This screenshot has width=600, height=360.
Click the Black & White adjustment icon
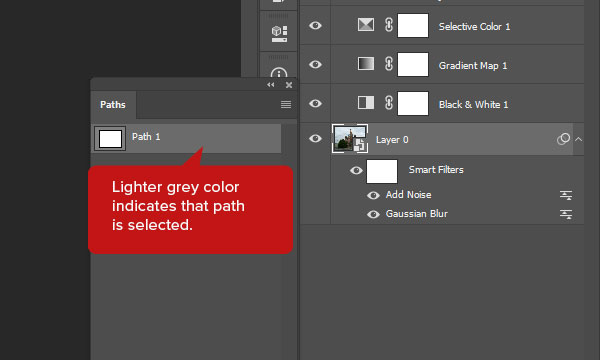tap(366, 103)
